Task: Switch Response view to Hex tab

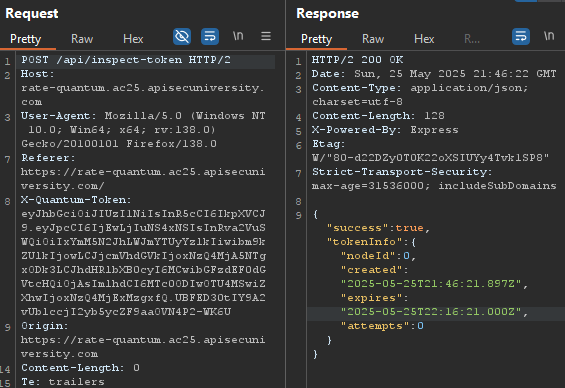Action: point(424,39)
